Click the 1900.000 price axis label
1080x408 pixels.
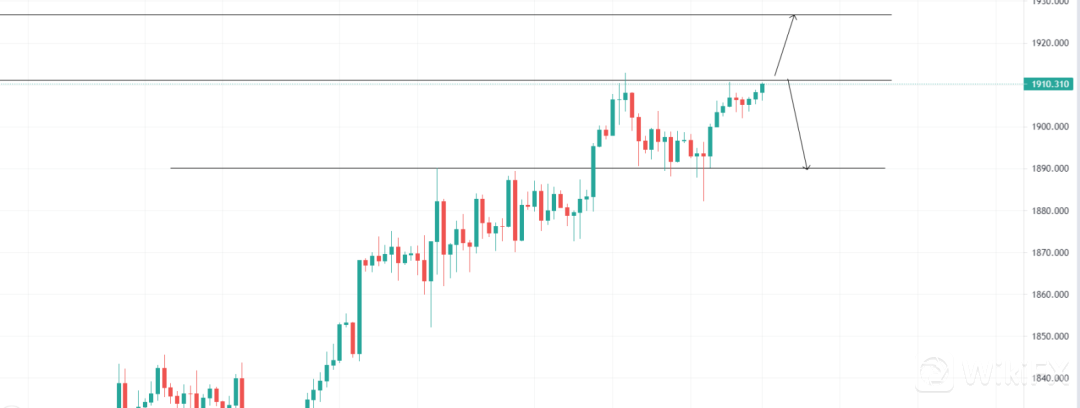(x=1054, y=127)
